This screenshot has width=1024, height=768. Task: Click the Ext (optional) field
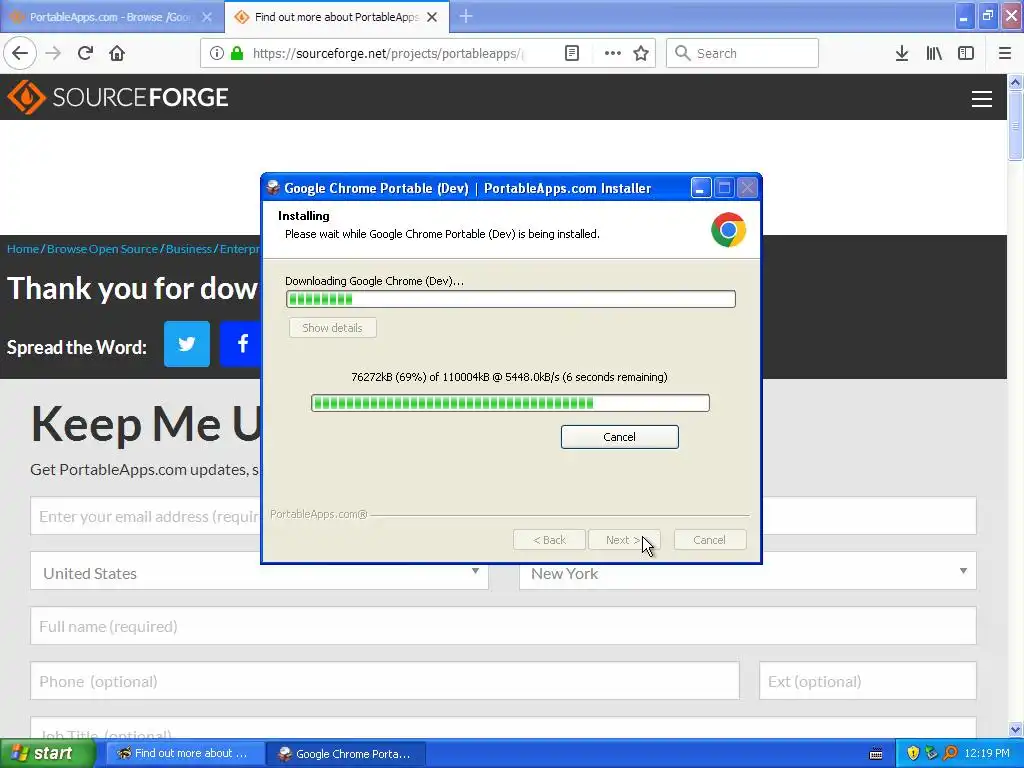point(868,681)
